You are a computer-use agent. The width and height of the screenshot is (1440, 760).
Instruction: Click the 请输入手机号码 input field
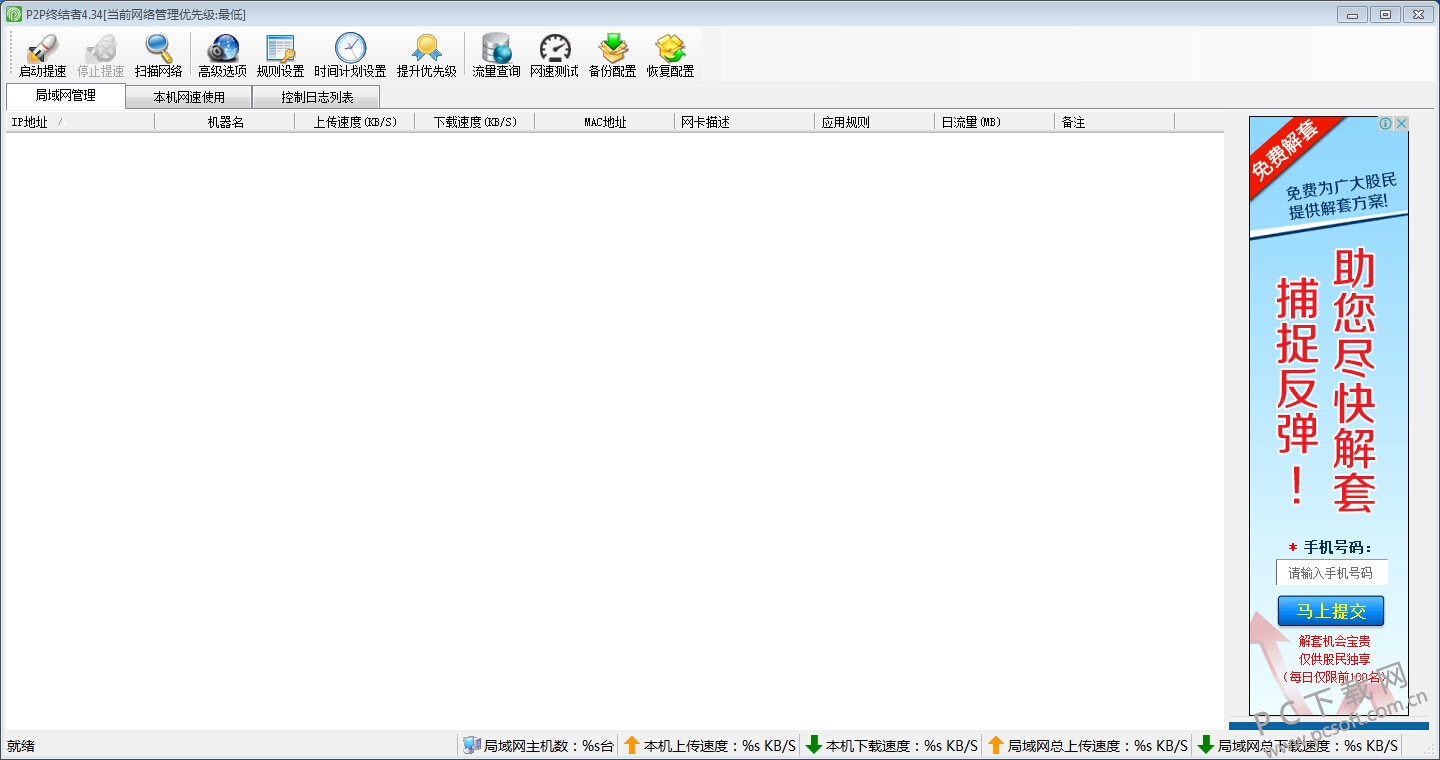[x=1331, y=573]
